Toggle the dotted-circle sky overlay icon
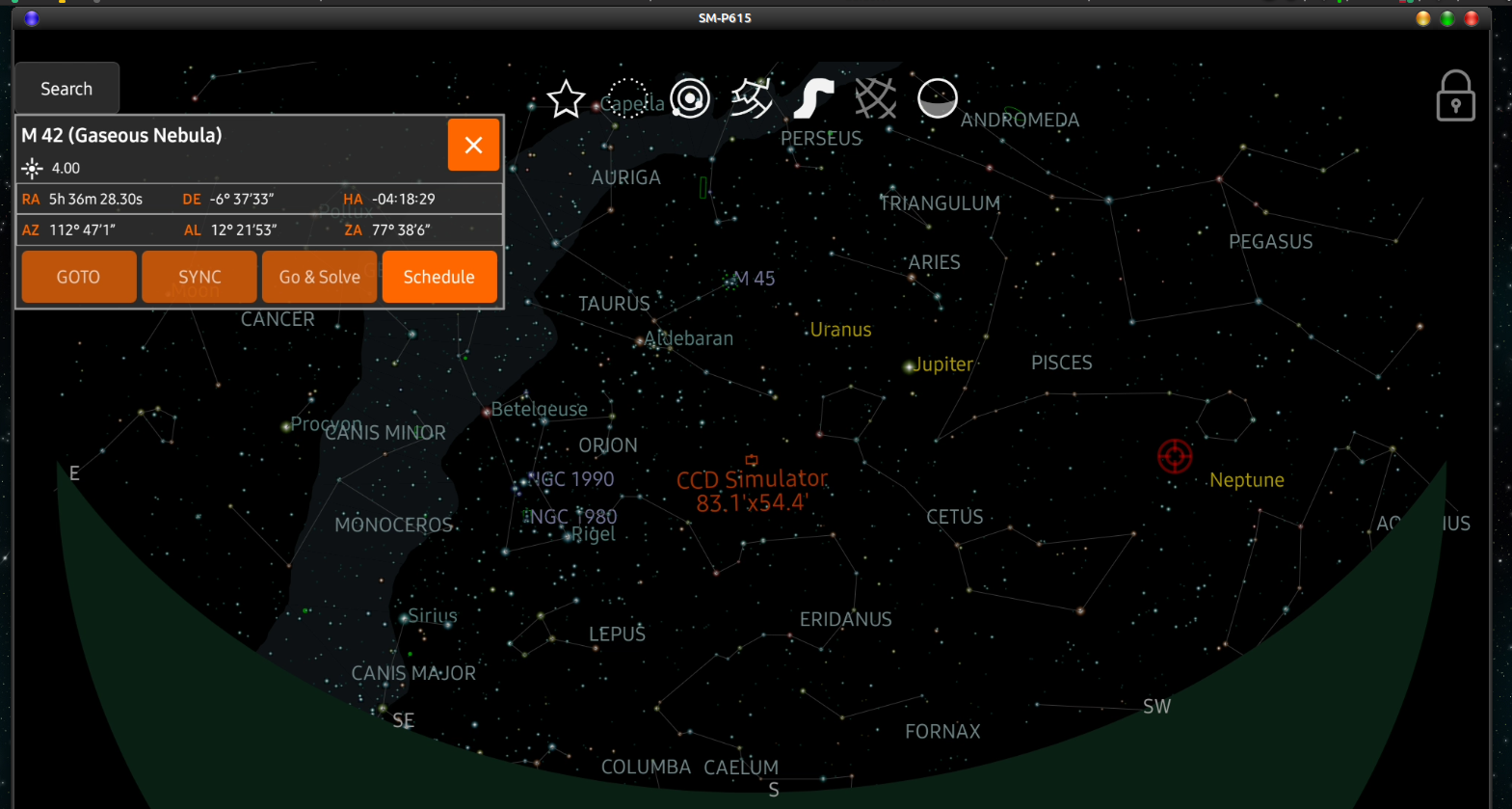 pyautogui.click(x=627, y=98)
